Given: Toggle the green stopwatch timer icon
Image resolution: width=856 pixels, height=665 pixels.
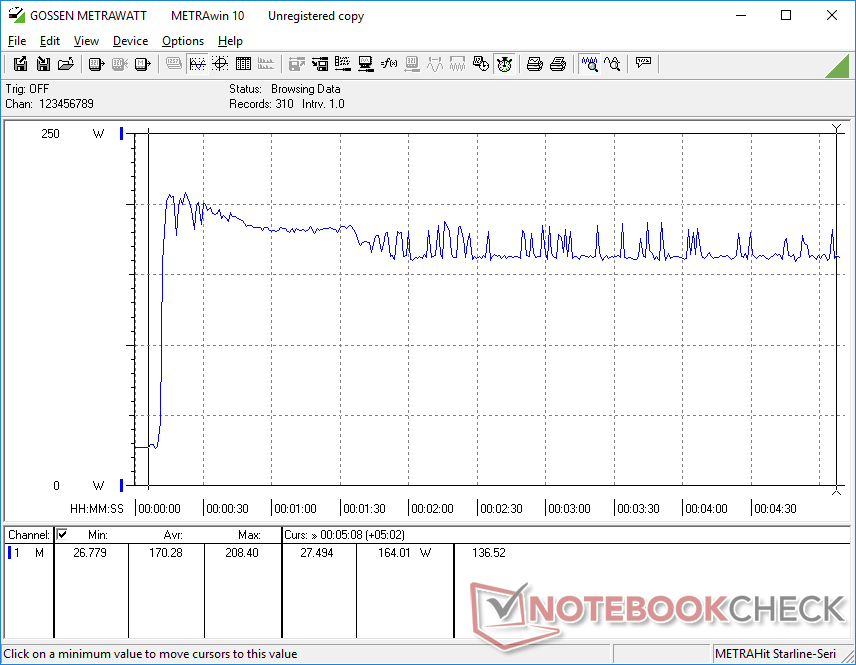Looking at the screenshot, I should [x=504, y=64].
